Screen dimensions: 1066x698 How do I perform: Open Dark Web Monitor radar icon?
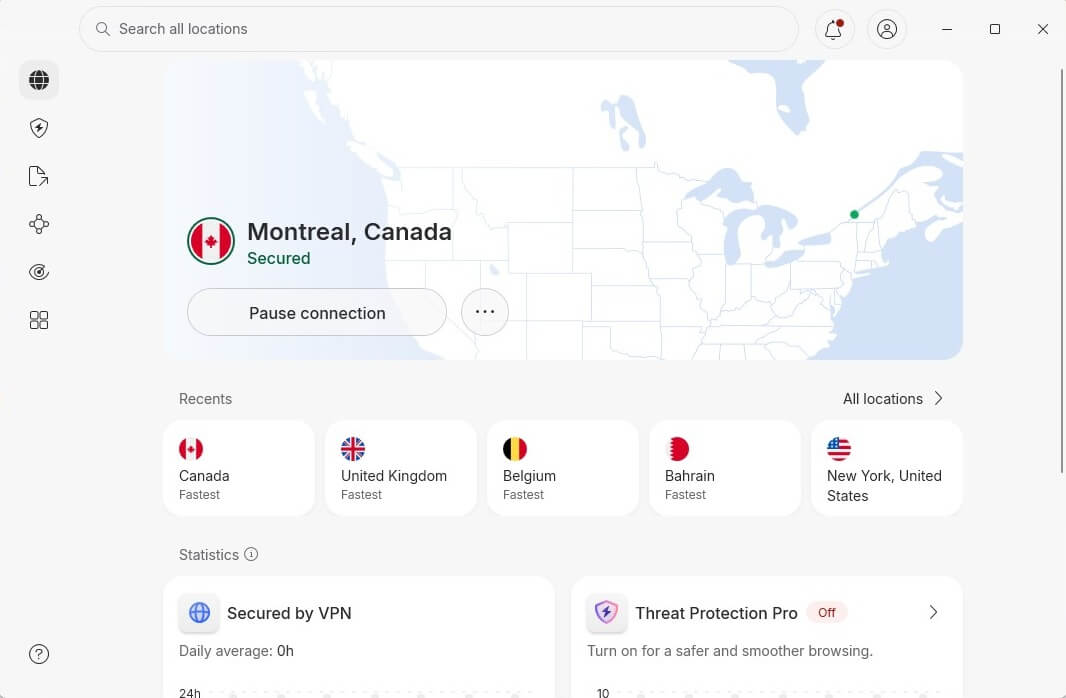tap(39, 272)
